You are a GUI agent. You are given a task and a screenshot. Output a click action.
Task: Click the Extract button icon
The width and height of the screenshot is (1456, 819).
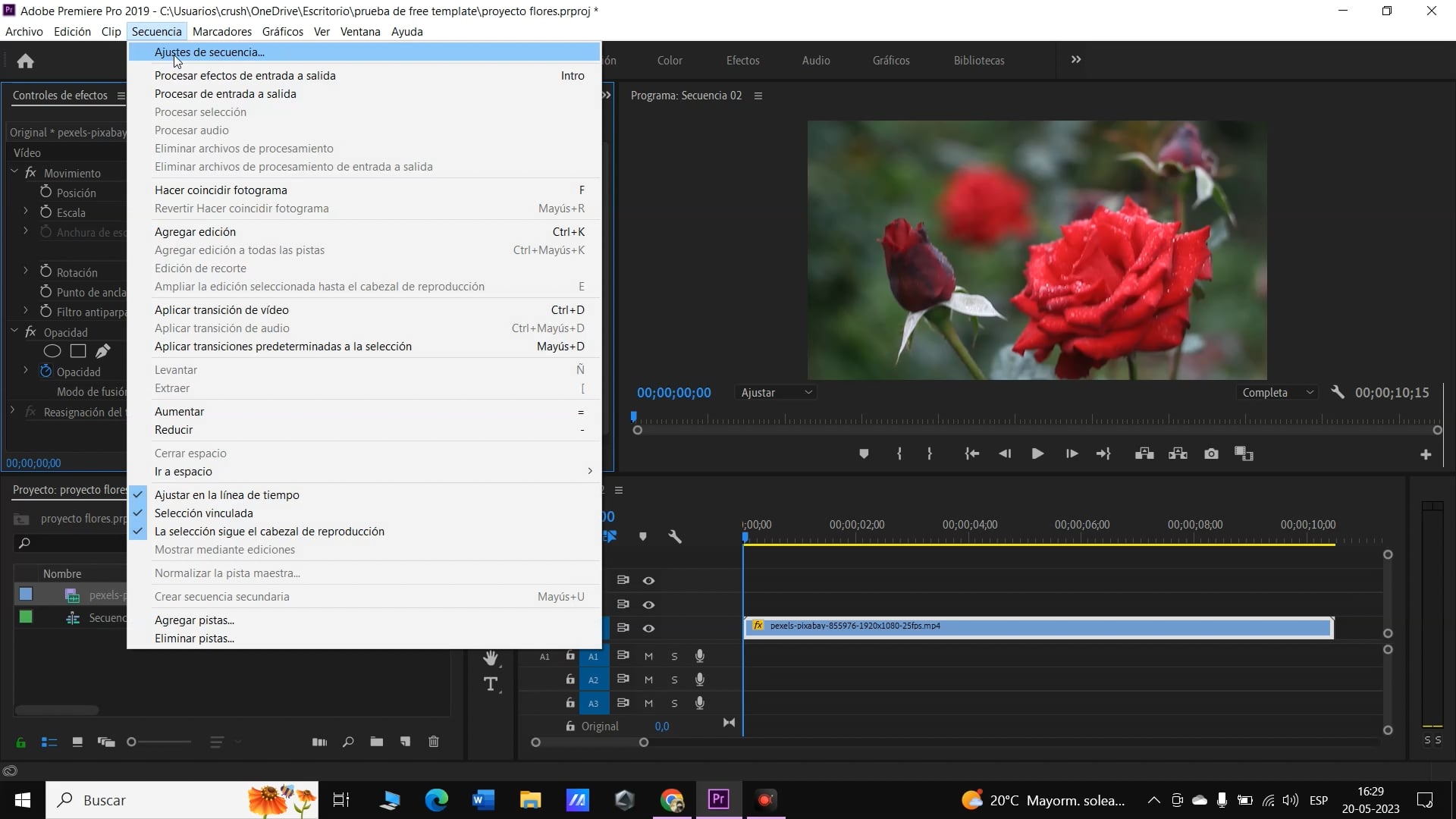coord(1178,453)
